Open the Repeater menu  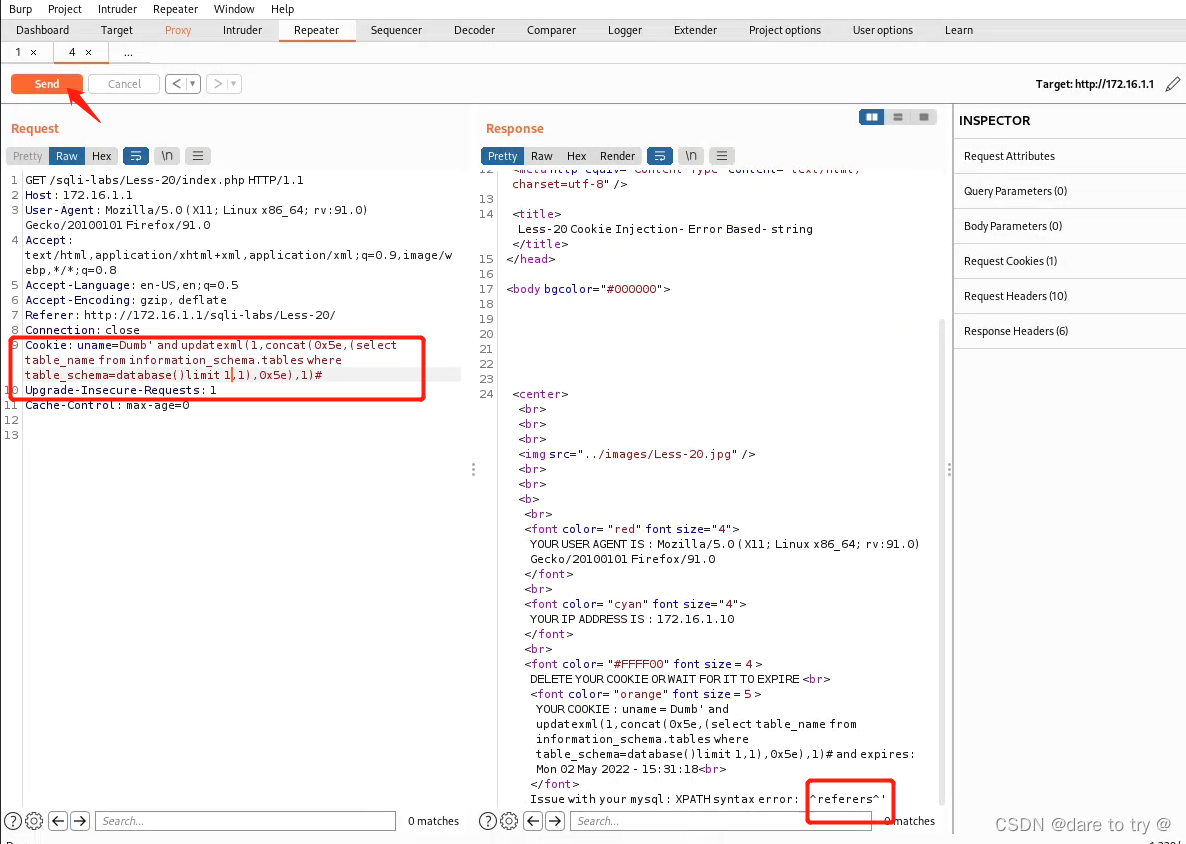(x=175, y=9)
